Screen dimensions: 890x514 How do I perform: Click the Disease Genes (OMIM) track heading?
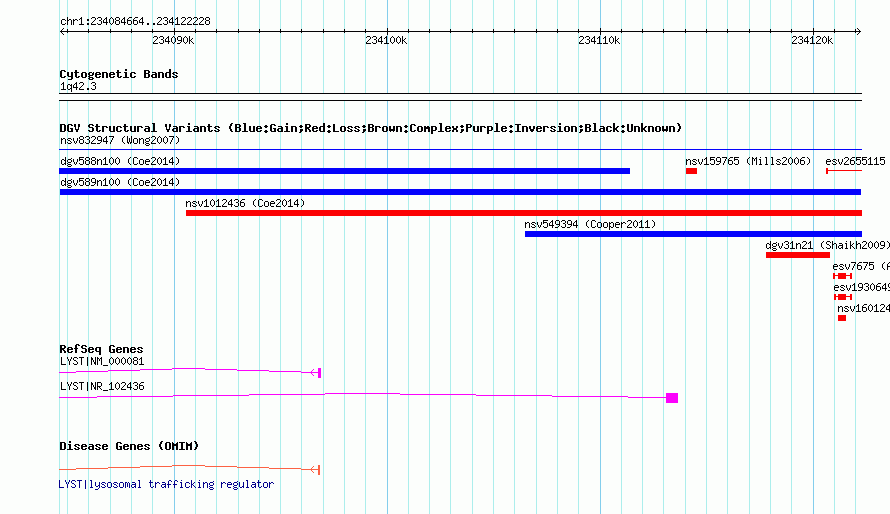[x=129, y=446]
